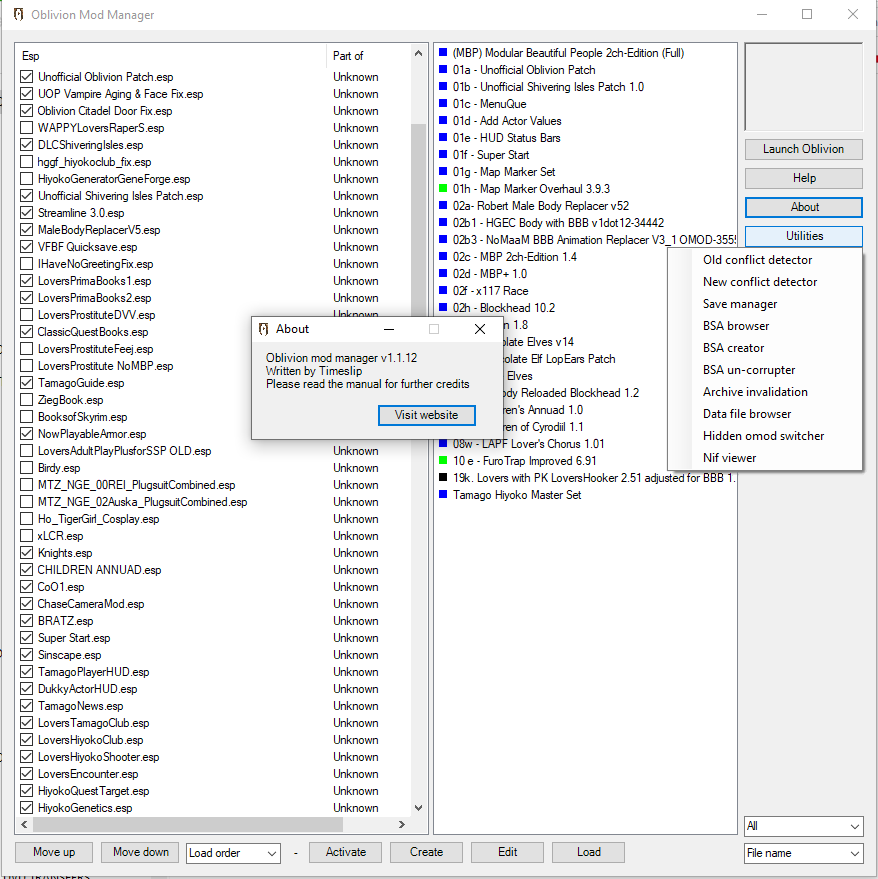Image resolution: width=878 pixels, height=879 pixels.
Task: Click black status square of 19k. Lovers with PK
Action: (443, 478)
